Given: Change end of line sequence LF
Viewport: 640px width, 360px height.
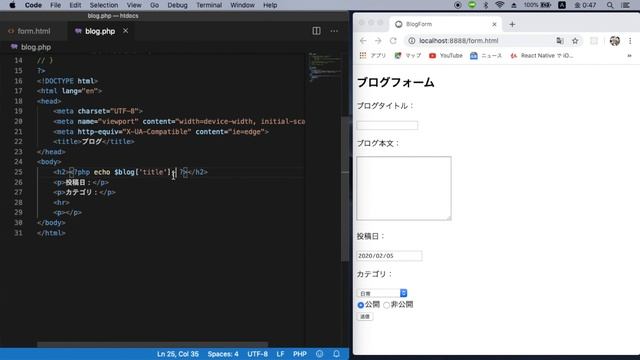Looking at the screenshot, I should (280, 354).
